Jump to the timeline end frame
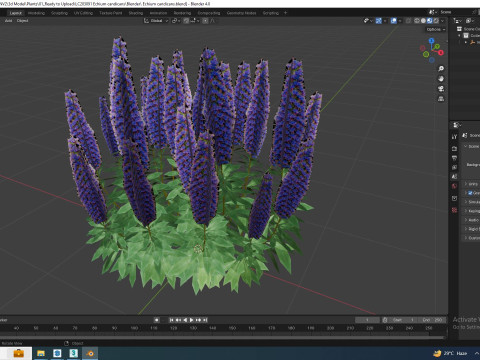 205,320
